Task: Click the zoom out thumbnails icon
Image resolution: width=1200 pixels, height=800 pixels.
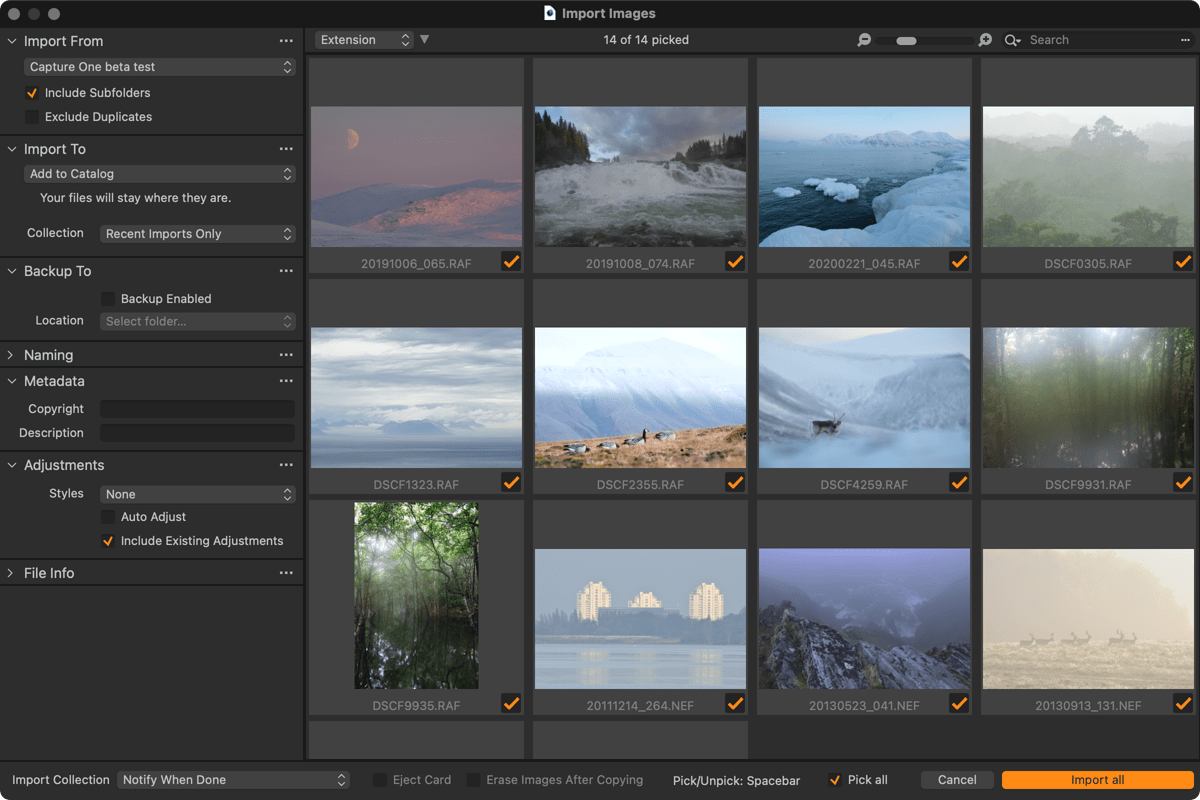Action: (864, 40)
